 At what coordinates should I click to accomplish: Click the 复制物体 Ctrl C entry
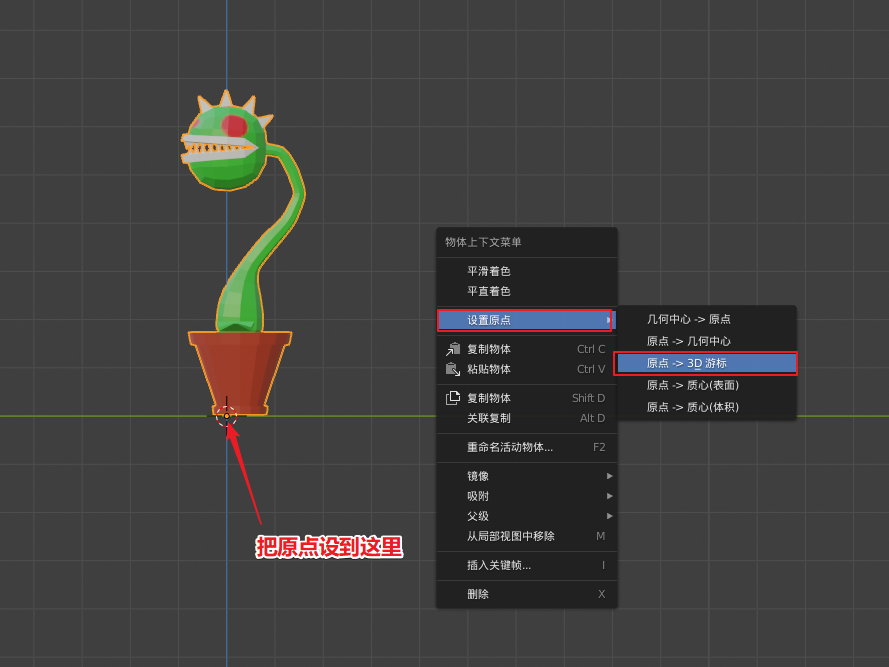[x=527, y=349]
